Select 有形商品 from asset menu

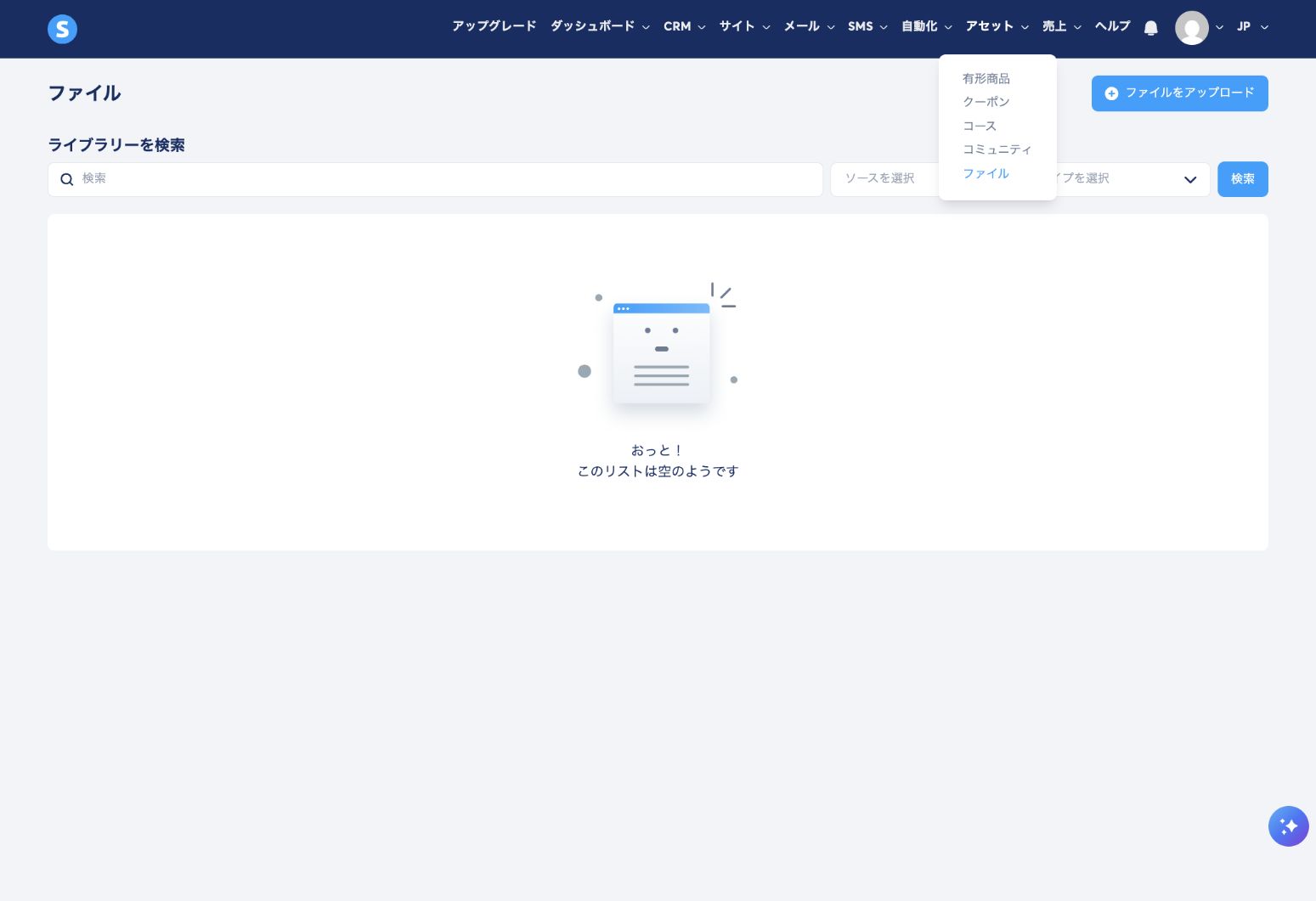pos(986,78)
